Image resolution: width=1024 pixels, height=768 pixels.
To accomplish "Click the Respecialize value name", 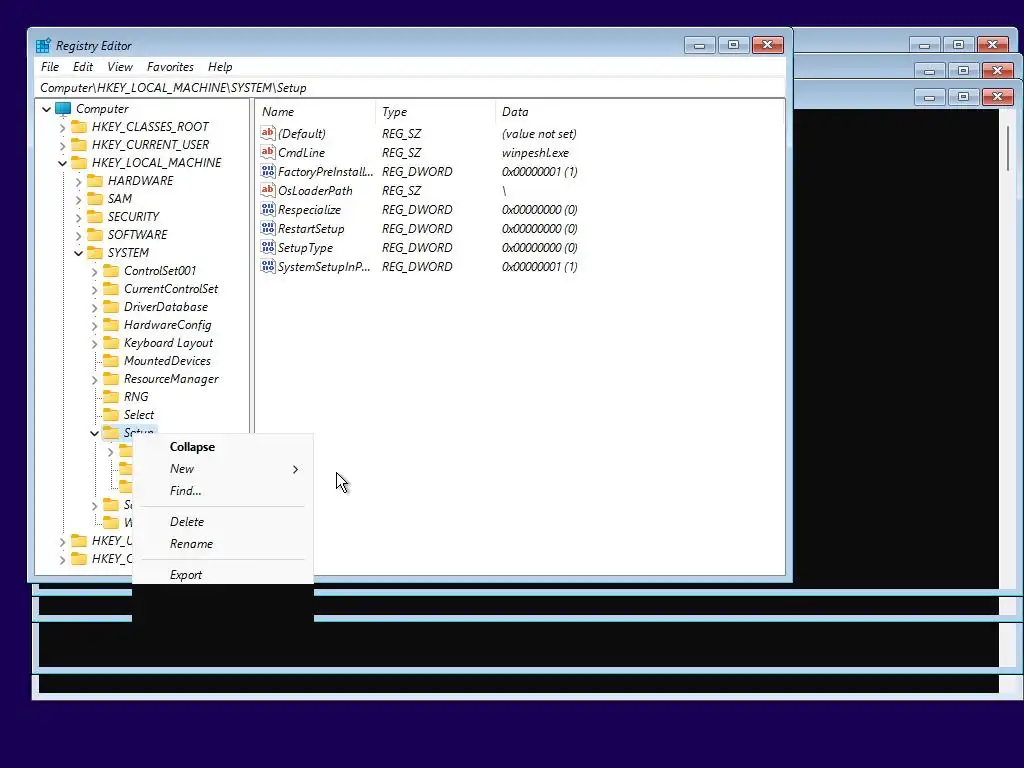I will pyautogui.click(x=310, y=210).
